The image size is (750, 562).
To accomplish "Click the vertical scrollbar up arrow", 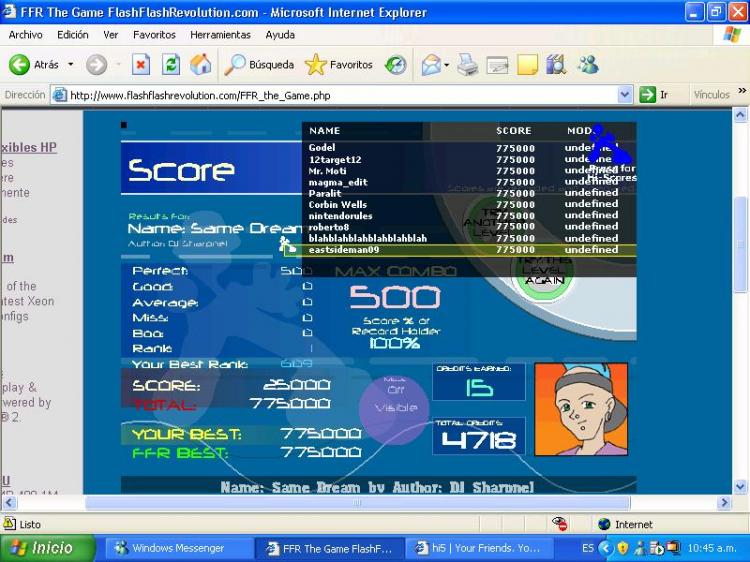I will [740, 115].
